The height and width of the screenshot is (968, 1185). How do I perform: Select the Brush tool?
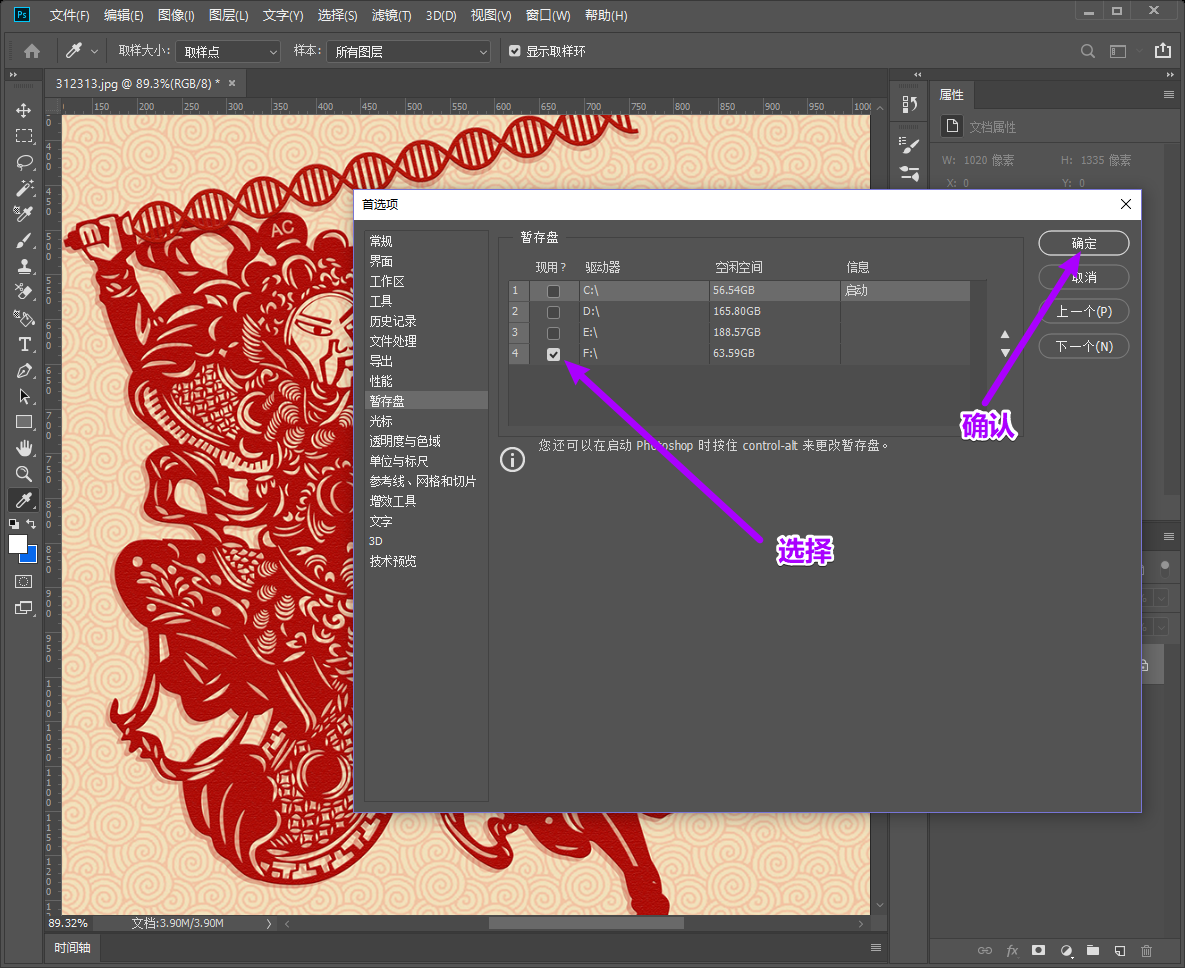(x=24, y=240)
